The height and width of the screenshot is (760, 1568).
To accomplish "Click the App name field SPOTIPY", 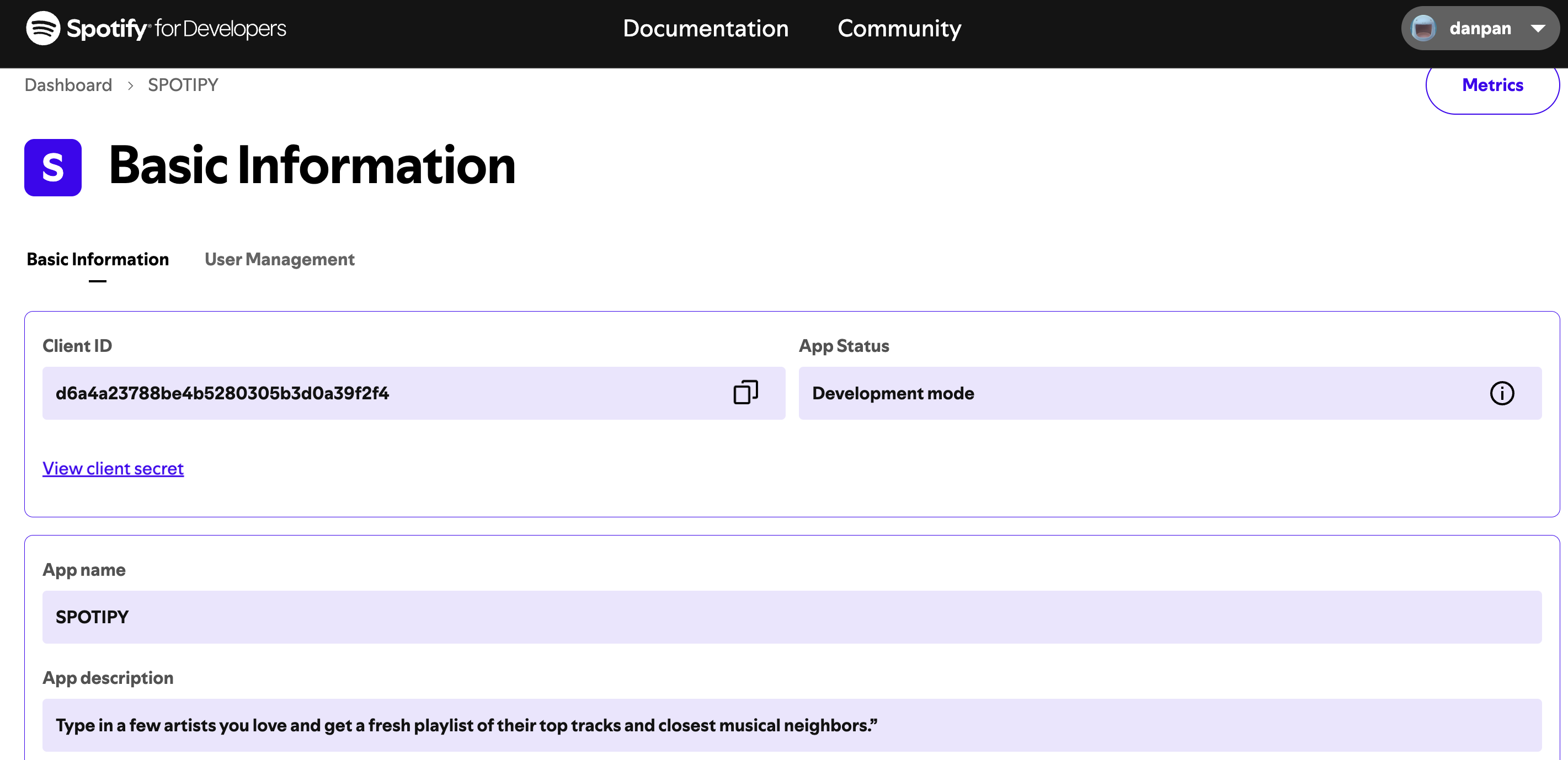I will 791,617.
